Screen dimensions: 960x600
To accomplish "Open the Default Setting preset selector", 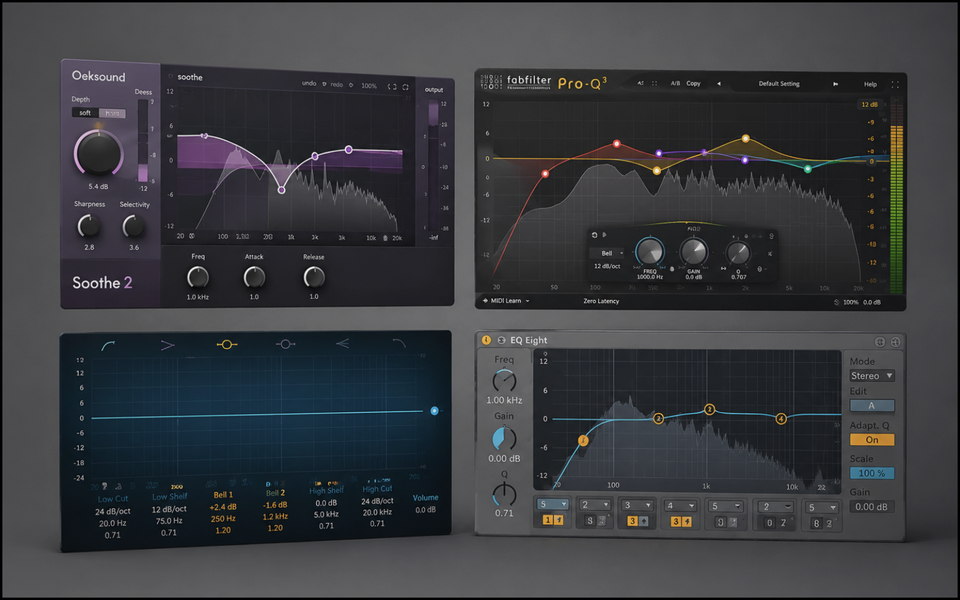I will point(779,84).
